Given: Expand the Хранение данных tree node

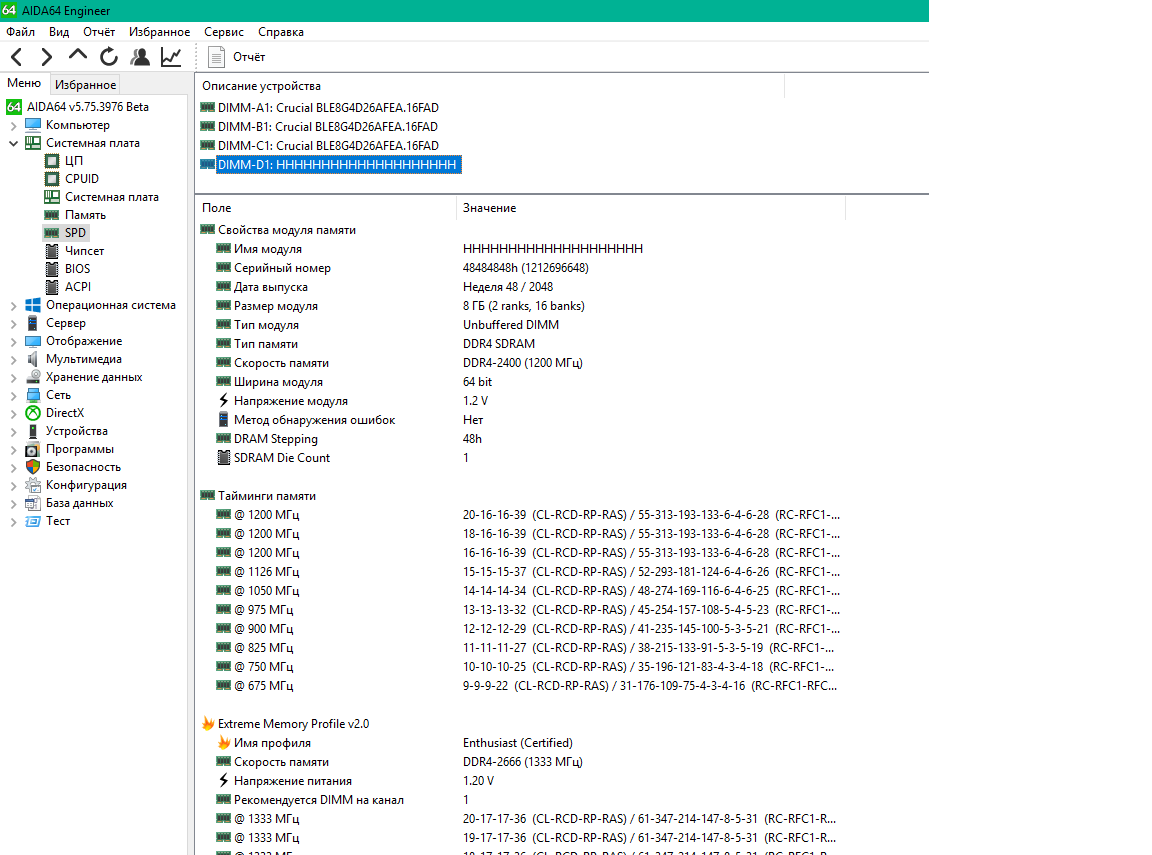Looking at the screenshot, I should pos(13,378).
